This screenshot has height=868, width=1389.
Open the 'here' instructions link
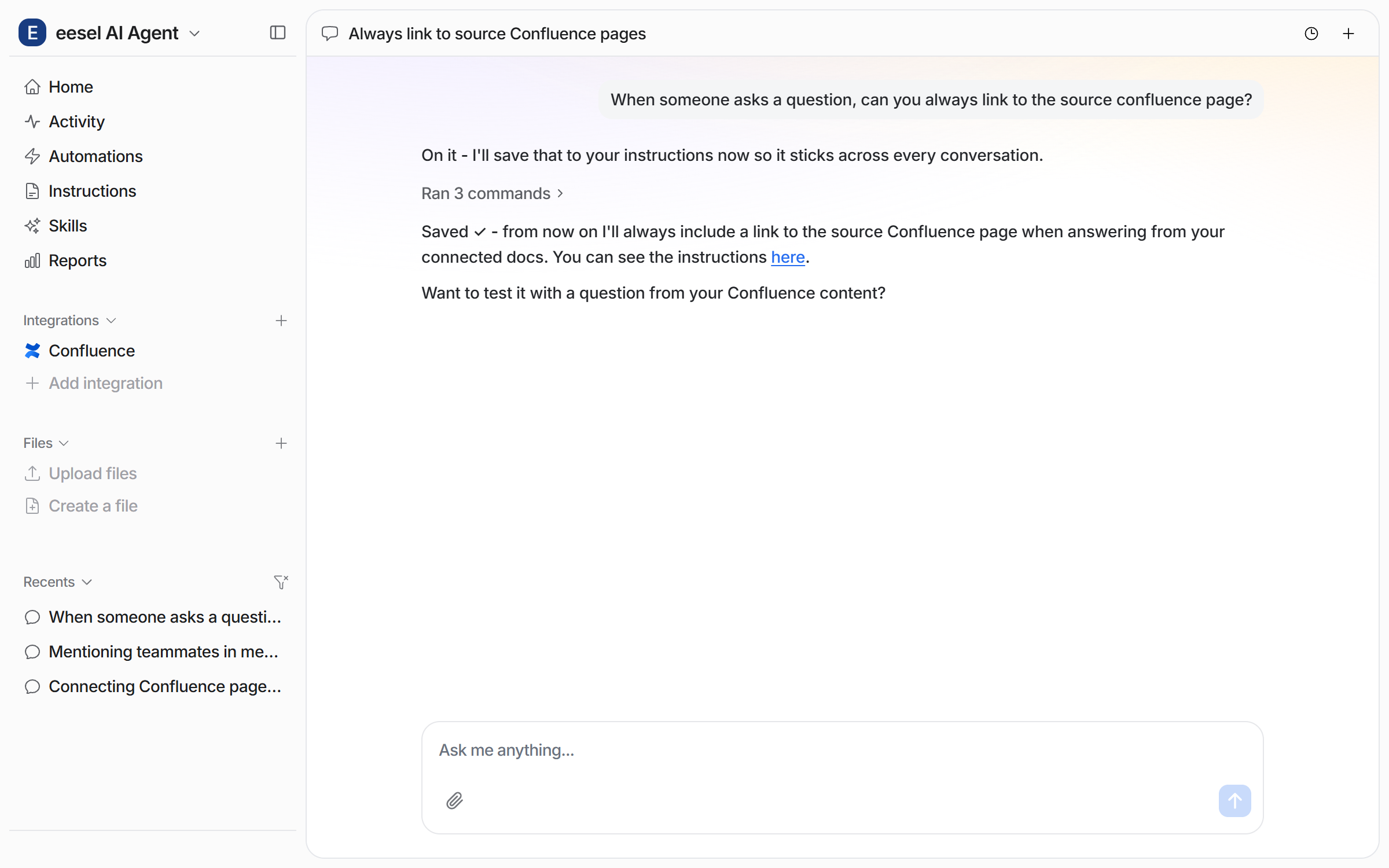tap(788, 257)
